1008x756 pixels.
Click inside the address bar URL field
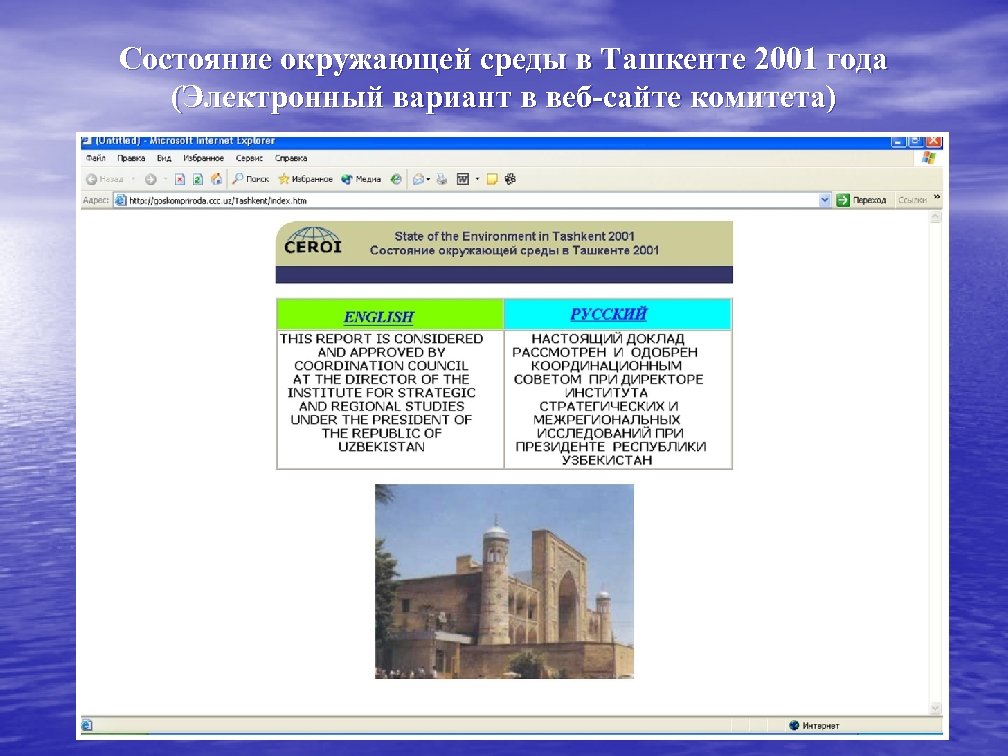[400, 198]
